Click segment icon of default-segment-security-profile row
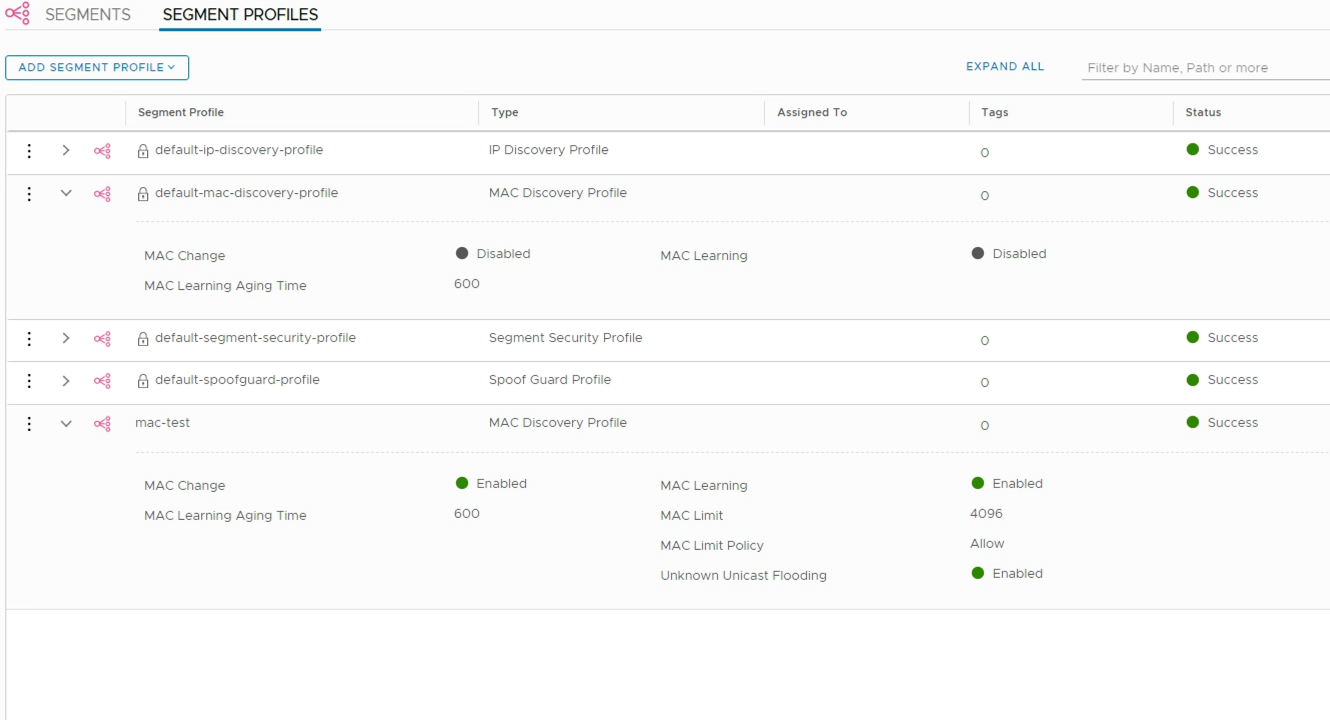 tap(102, 339)
